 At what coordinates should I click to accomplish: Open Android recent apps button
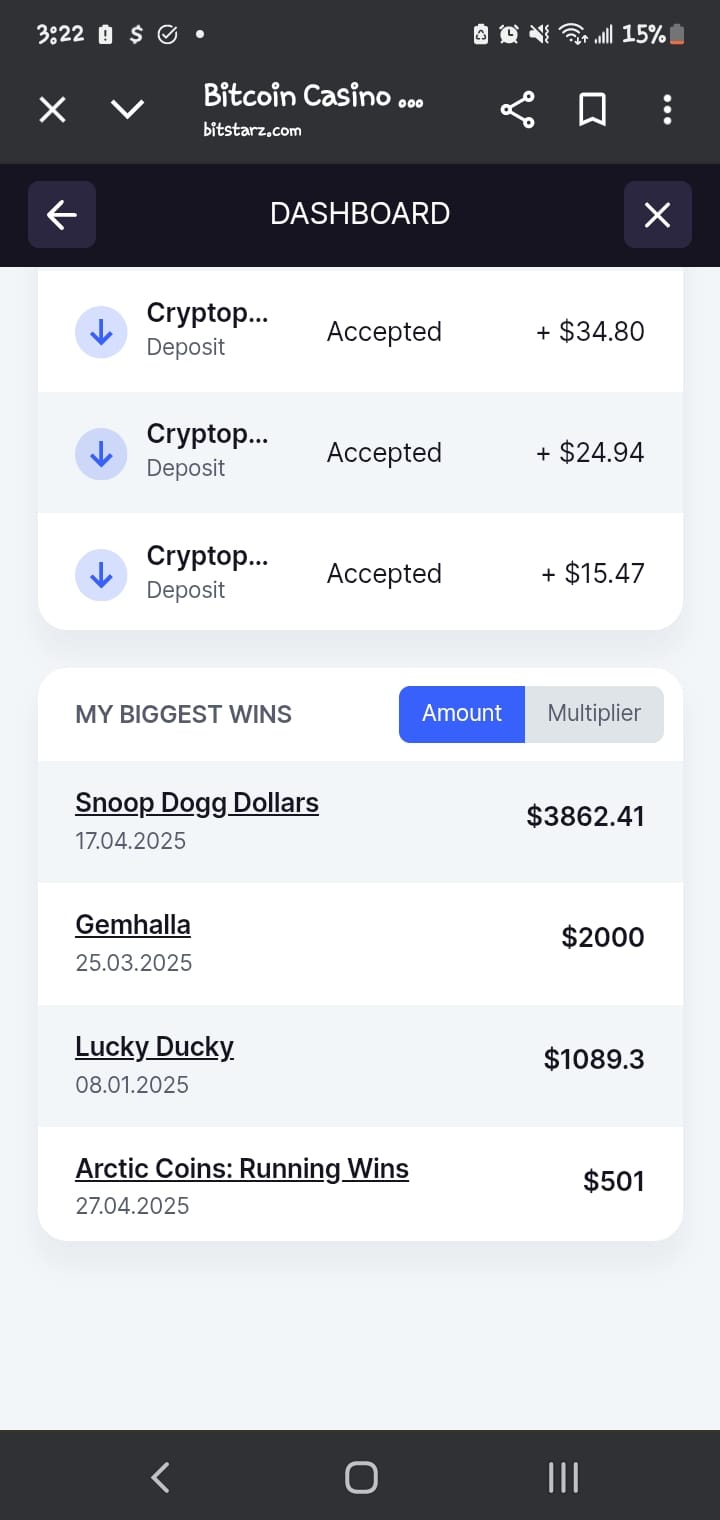[563, 1477]
